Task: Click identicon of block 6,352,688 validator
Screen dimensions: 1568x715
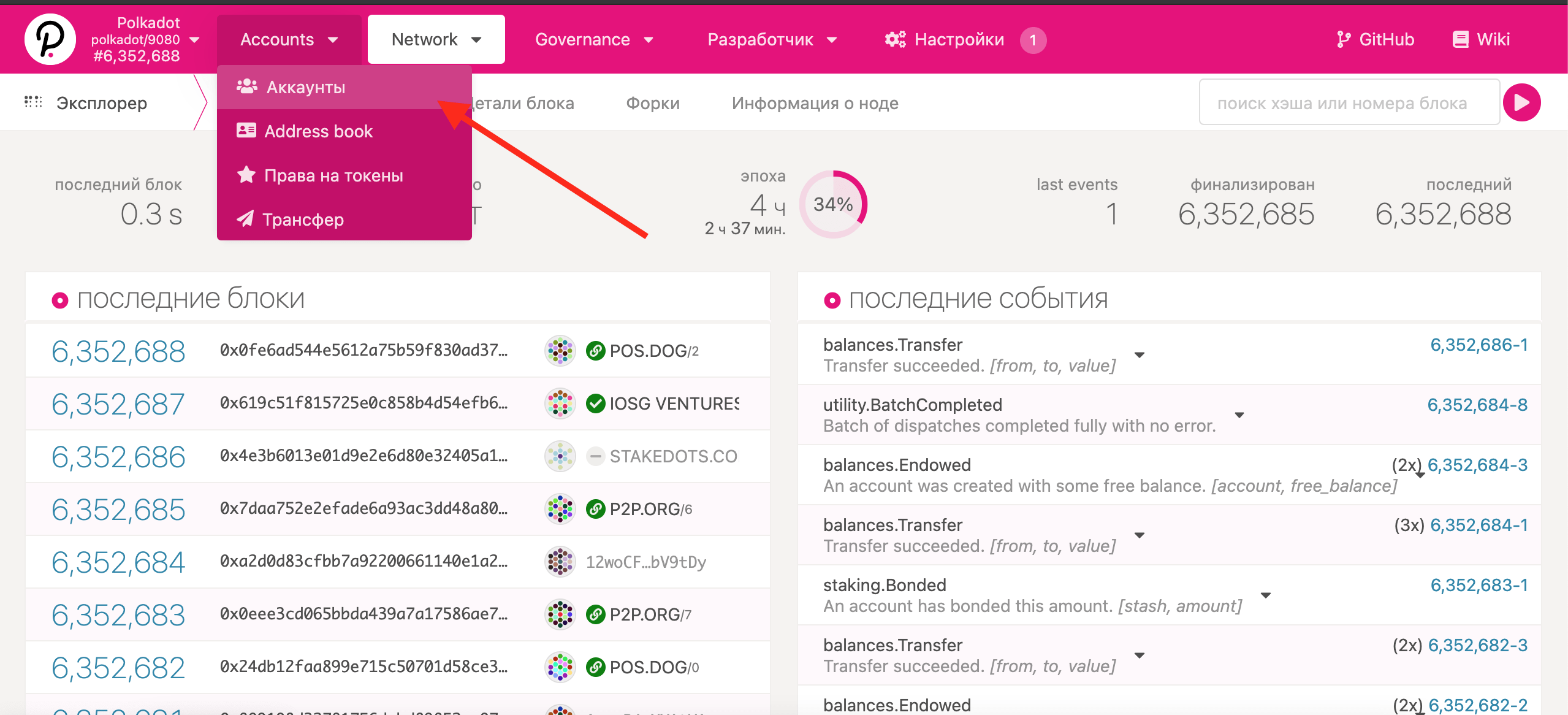Action: [x=560, y=351]
